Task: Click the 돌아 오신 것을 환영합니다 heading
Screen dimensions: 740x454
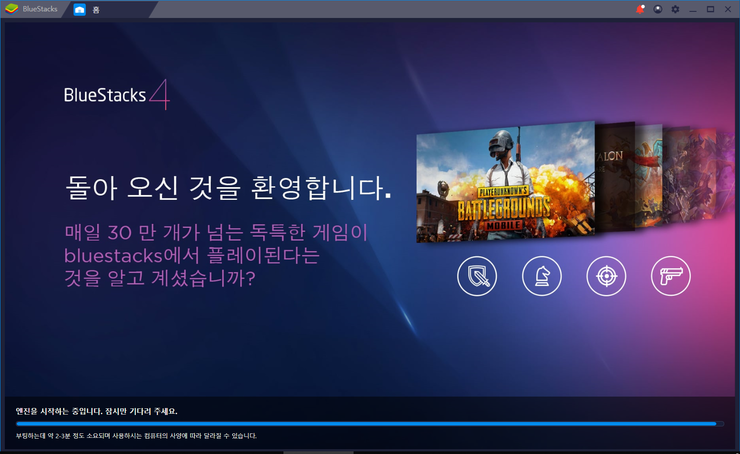Action: (228, 187)
